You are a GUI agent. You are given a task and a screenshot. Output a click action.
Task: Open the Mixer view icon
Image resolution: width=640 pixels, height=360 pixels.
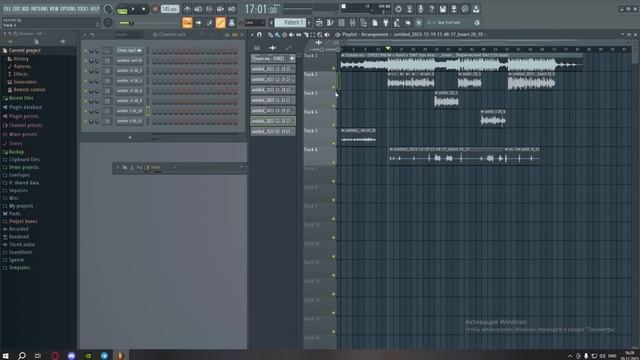pyautogui.click(x=353, y=23)
